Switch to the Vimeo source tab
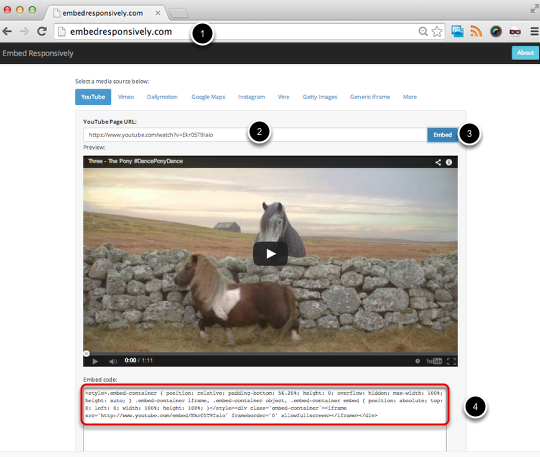Viewport: 540px width, 457px height. [126, 97]
